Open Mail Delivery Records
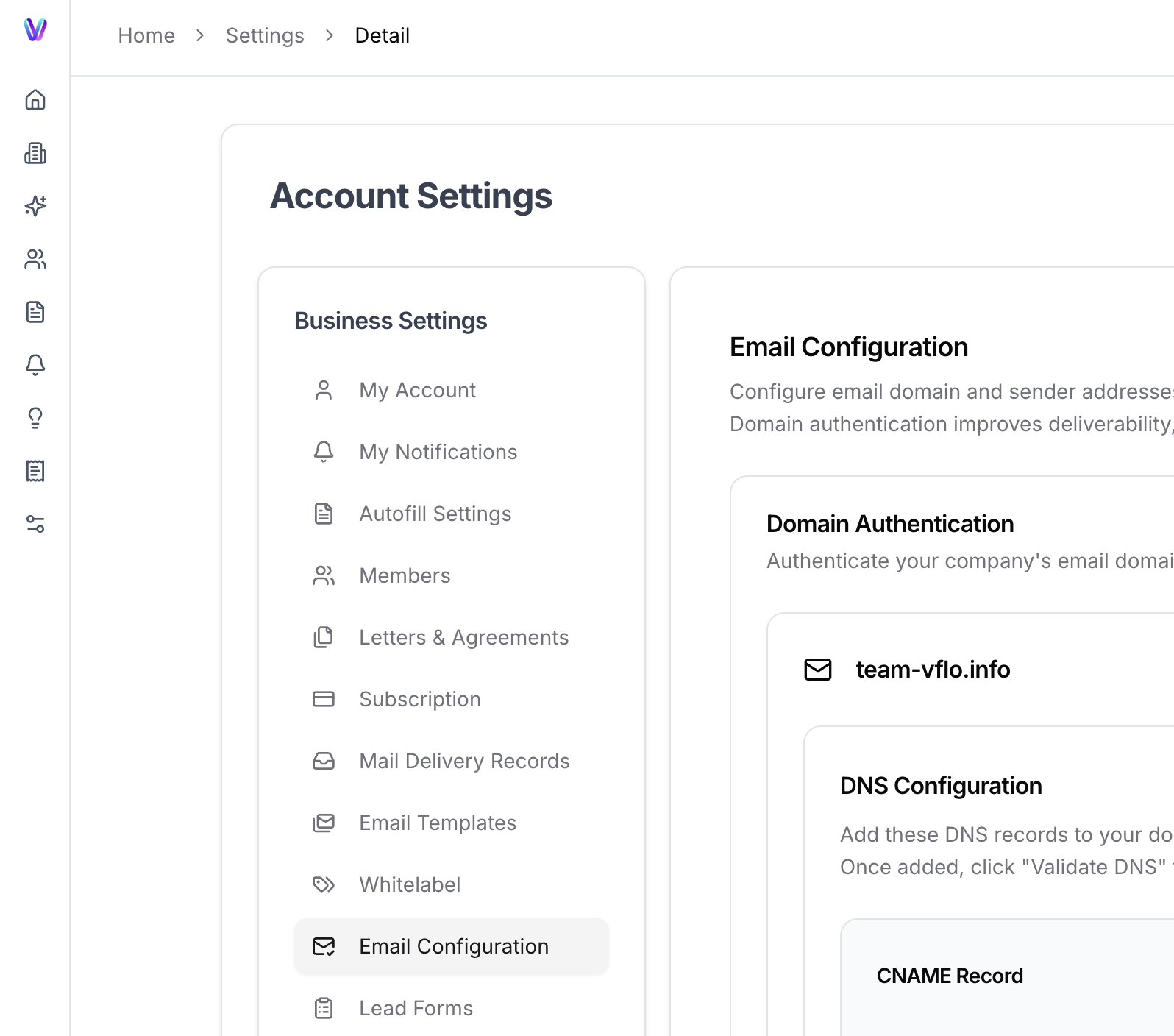 click(464, 761)
